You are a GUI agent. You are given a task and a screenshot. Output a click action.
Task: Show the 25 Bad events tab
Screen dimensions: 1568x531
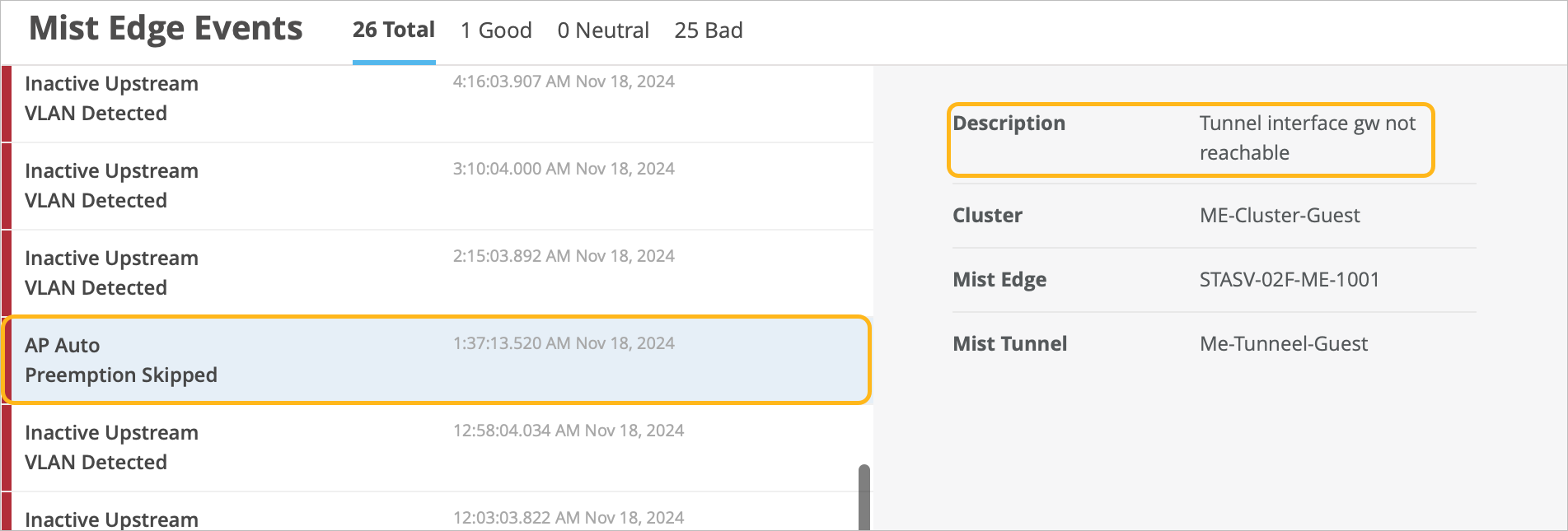pyautogui.click(x=708, y=30)
